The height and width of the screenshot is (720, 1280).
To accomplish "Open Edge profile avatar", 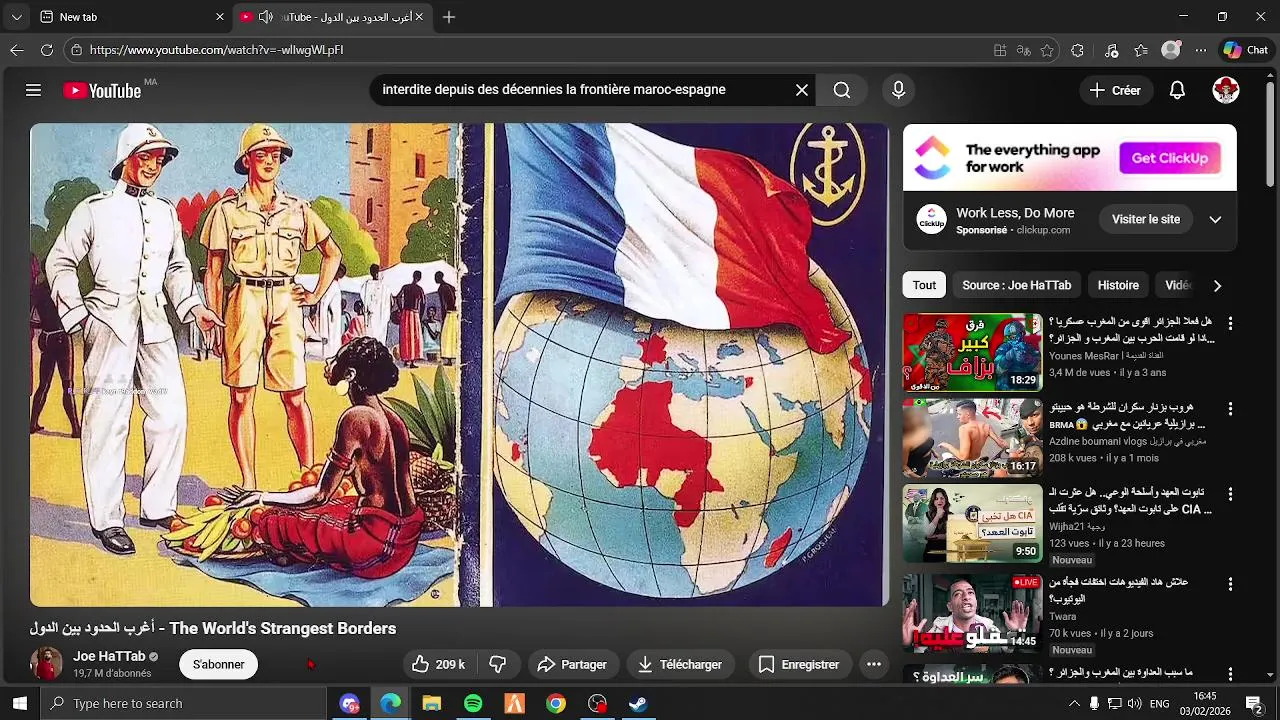I will (x=1171, y=50).
